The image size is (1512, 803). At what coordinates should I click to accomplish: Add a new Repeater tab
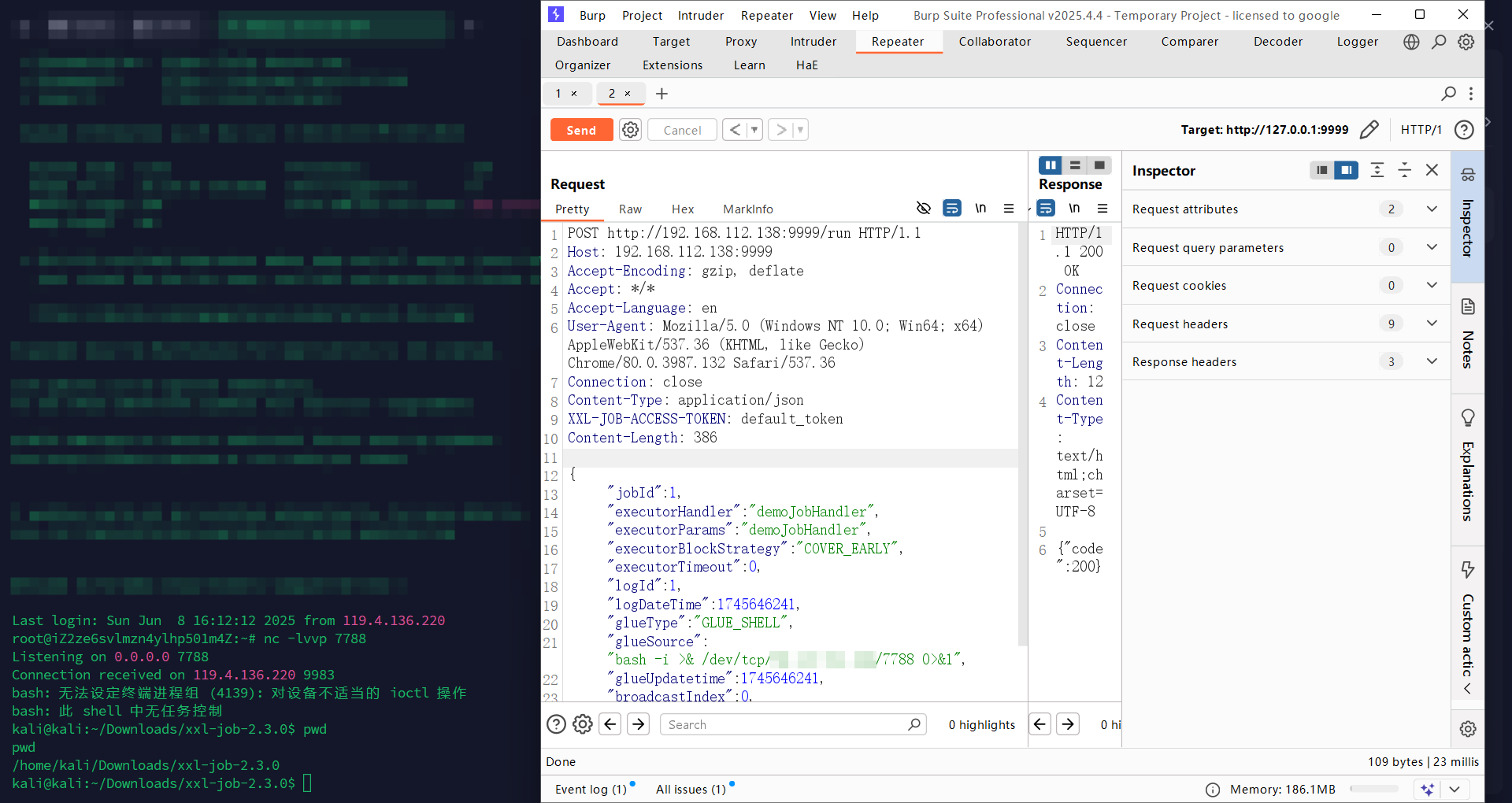(x=661, y=94)
